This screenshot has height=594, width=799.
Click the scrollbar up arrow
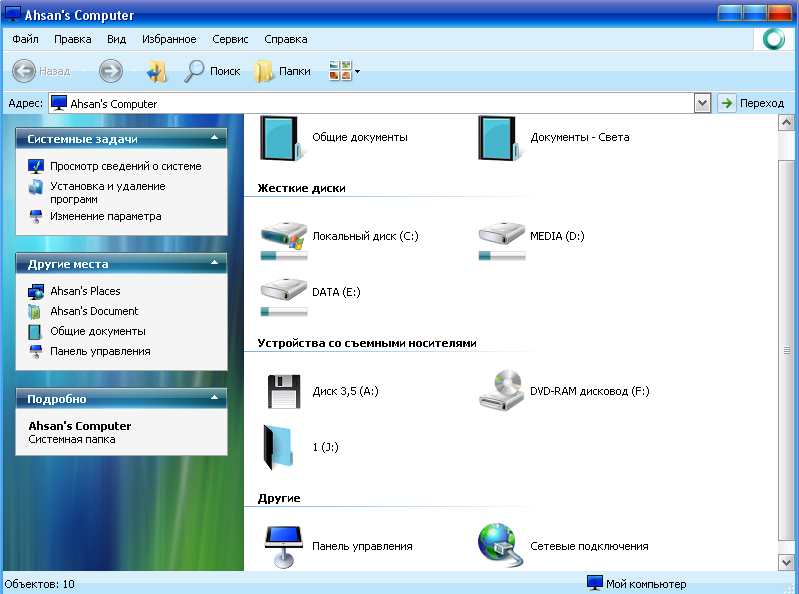click(x=786, y=123)
